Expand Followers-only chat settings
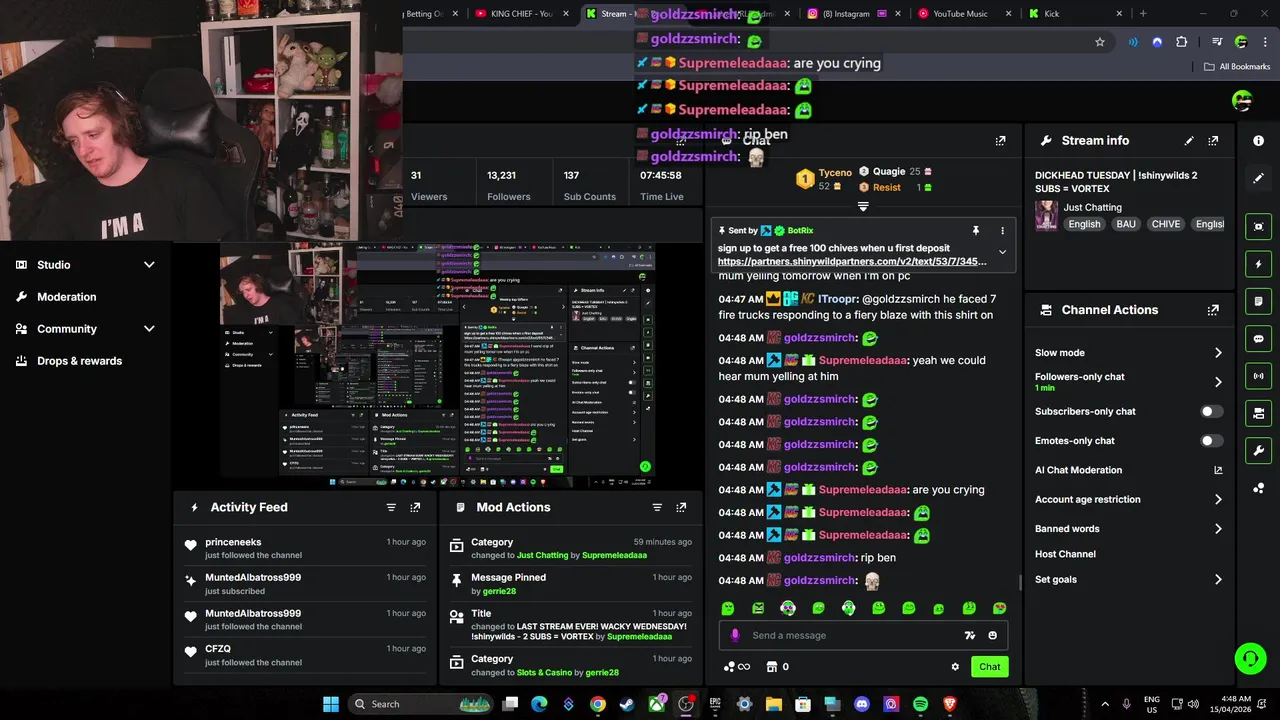The image size is (1280, 720). click(x=1218, y=382)
